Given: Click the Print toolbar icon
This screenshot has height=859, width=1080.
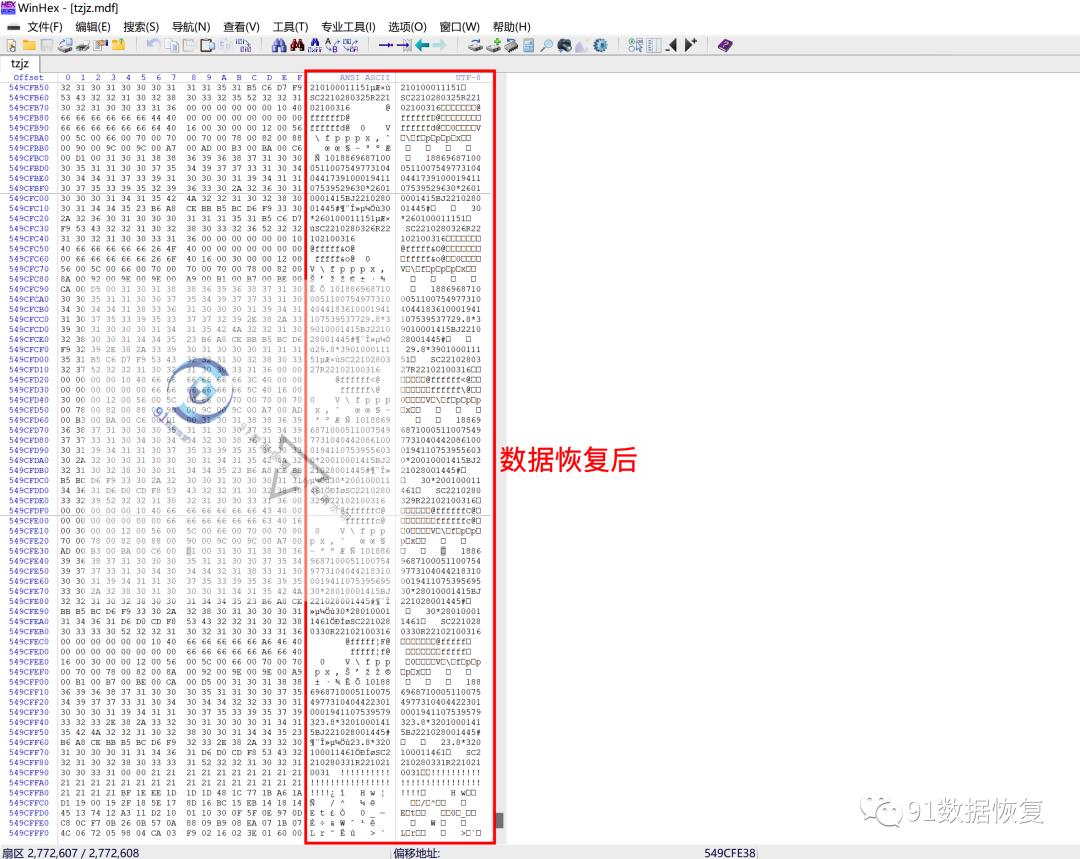Looking at the screenshot, I should coord(83,45).
